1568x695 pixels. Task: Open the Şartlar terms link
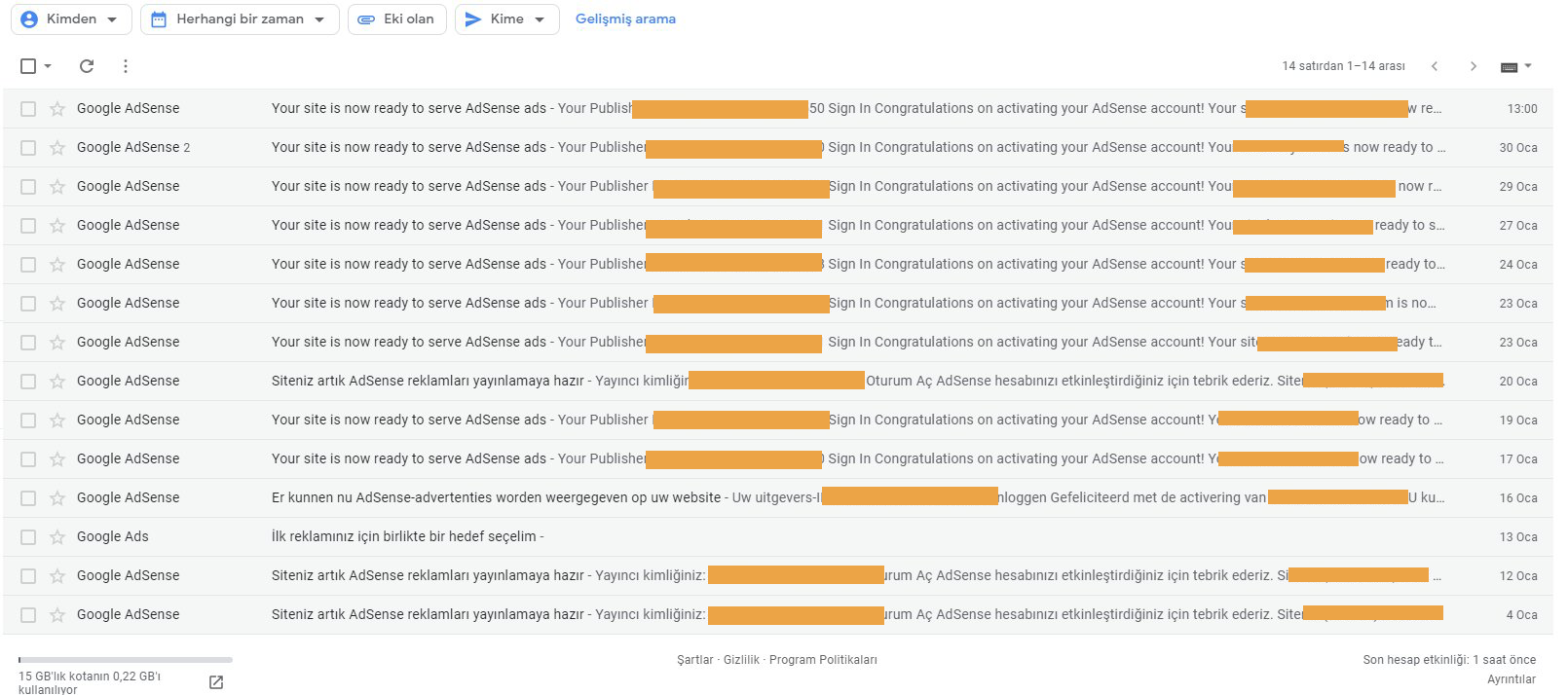[x=695, y=660]
